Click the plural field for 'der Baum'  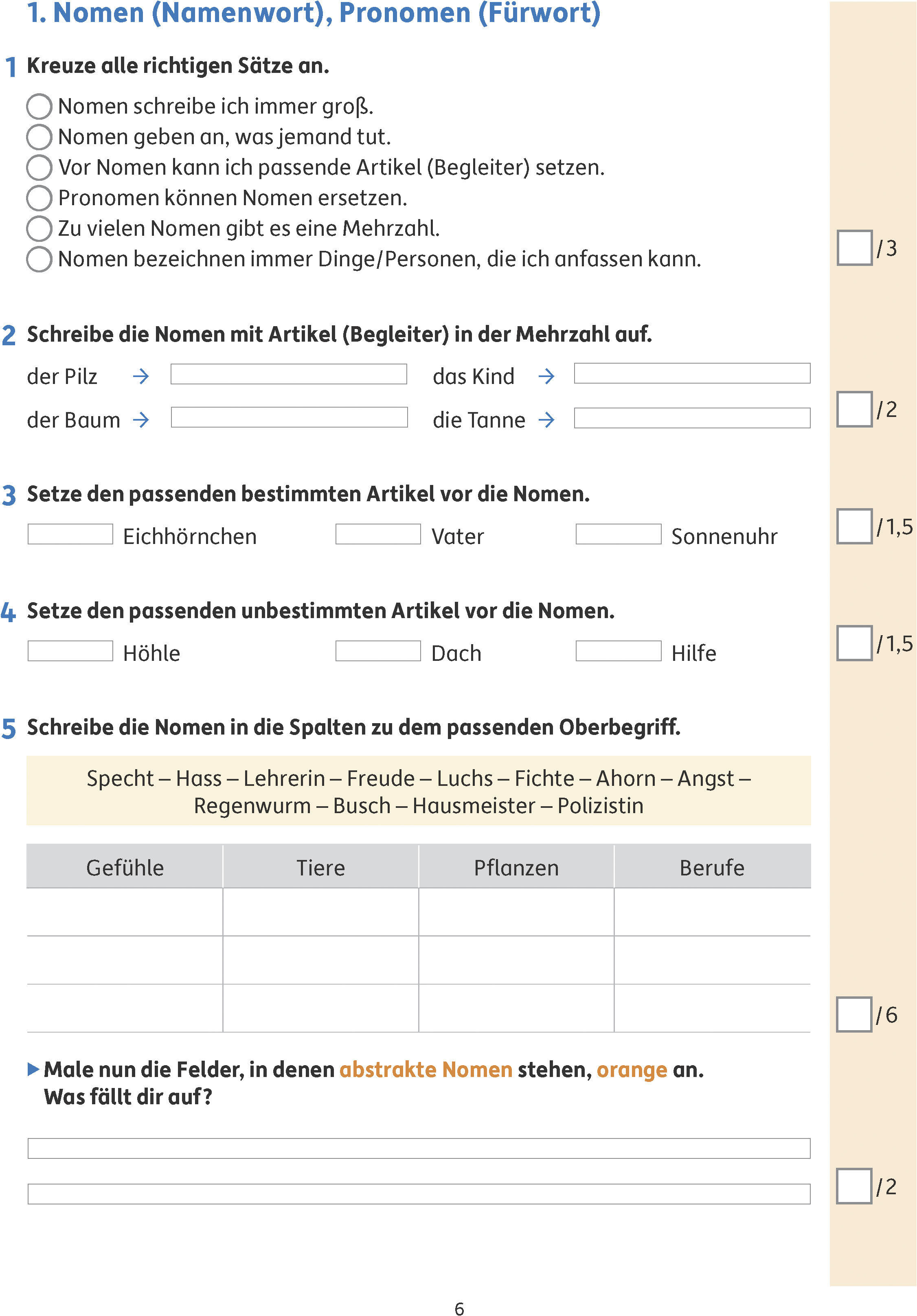tap(290, 417)
